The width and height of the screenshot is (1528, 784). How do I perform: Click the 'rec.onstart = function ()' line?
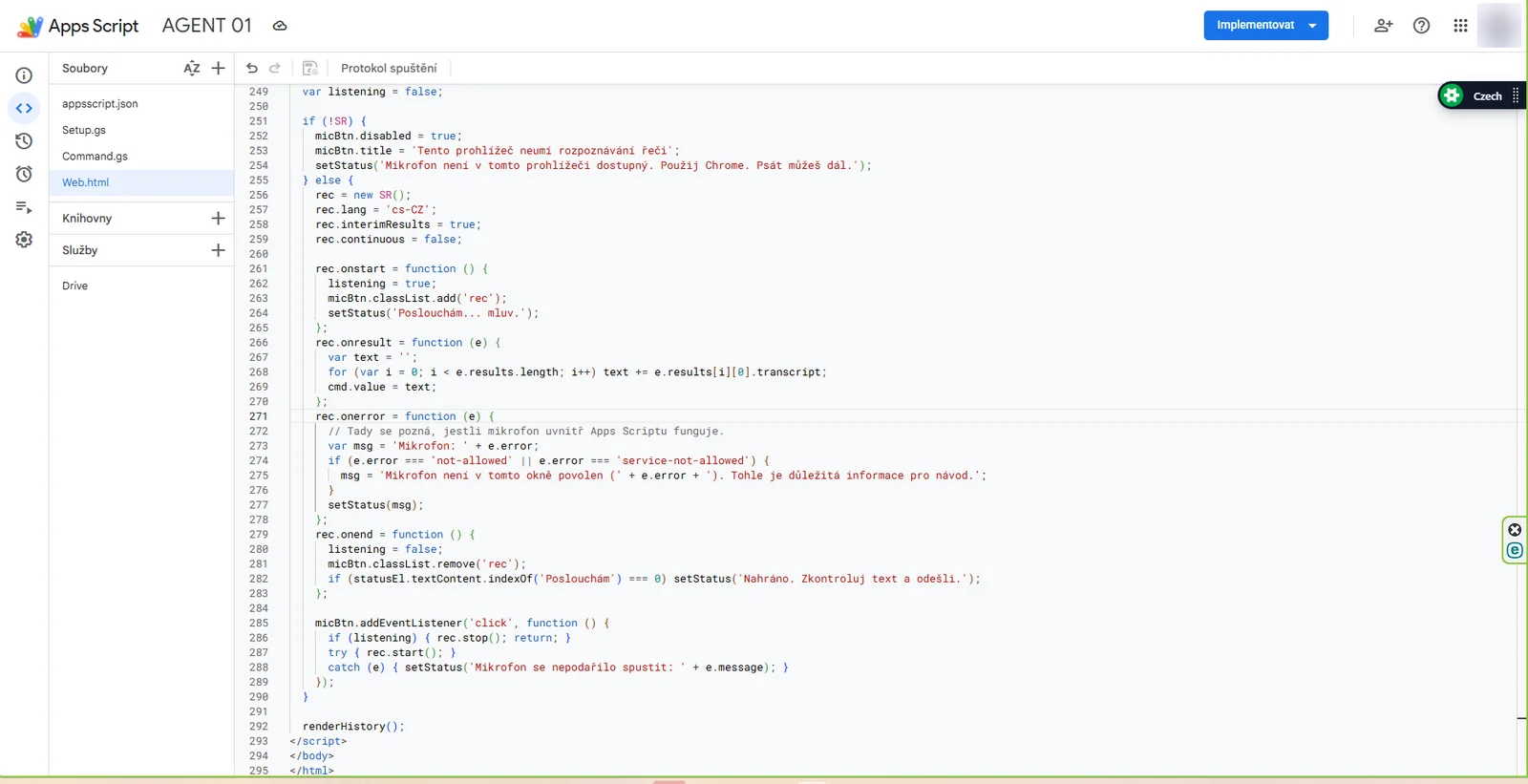click(x=402, y=268)
